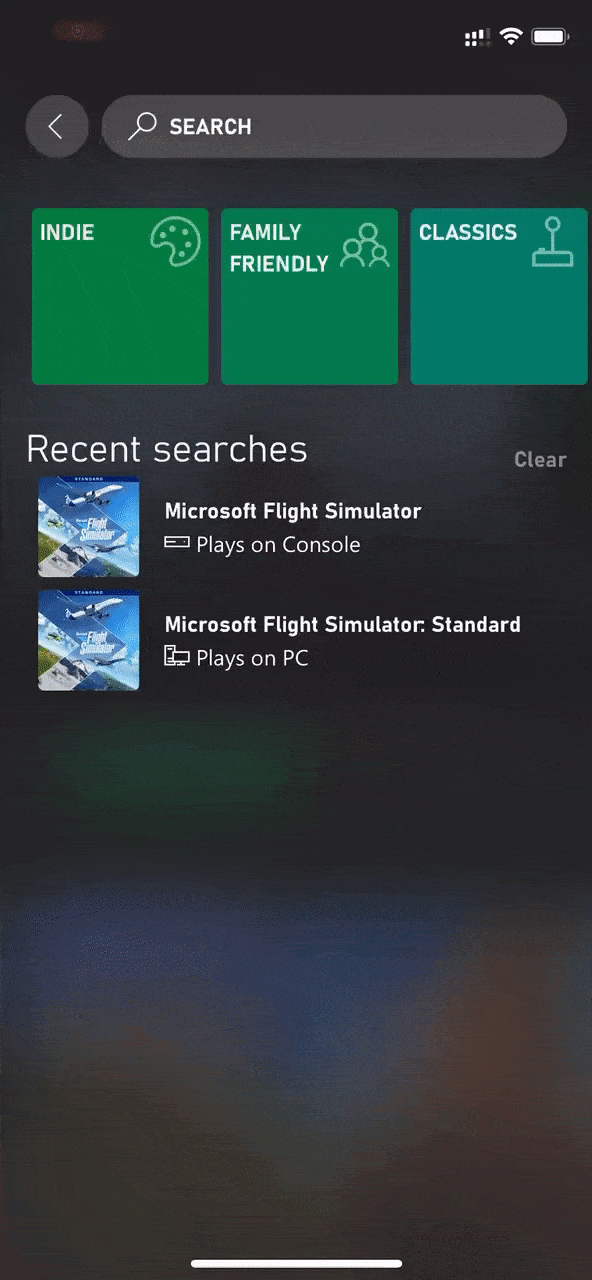Tap the Family Friendly people icon

tap(365, 245)
